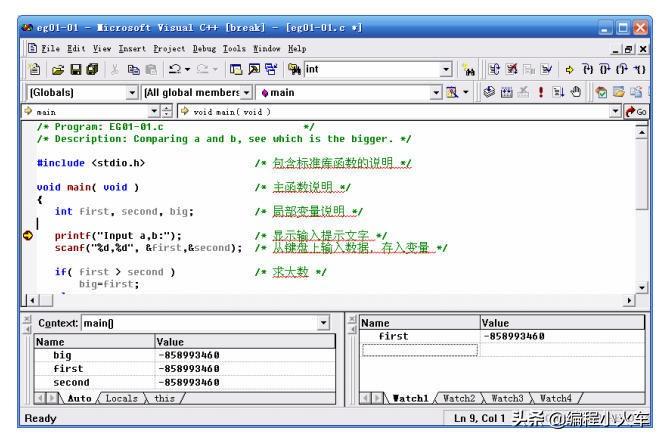Show next statement with yellow arrow icon
Image resolution: width=662 pixels, height=440 pixels.
click(570, 70)
